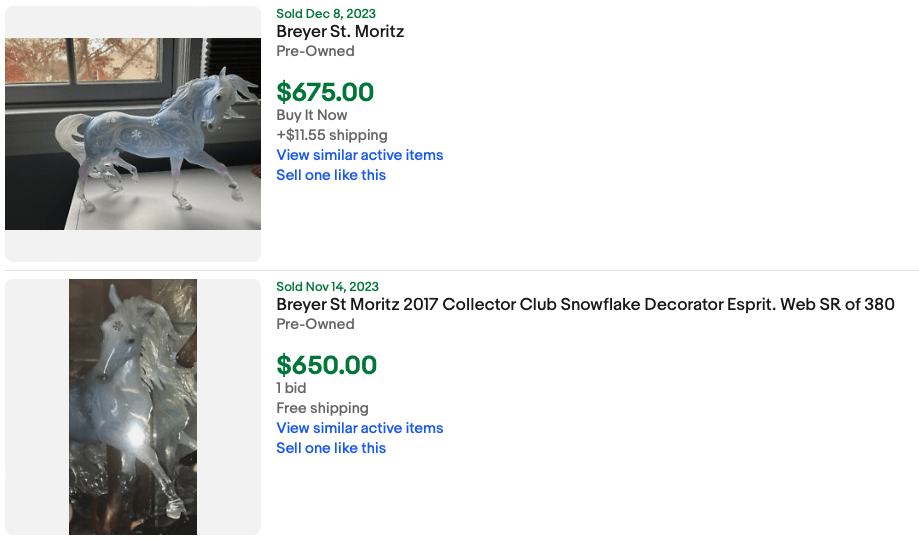Click 'Pre-Owned' under the Breyer St. Moritz title
Viewport: 919px width, 541px height.
pos(315,51)
